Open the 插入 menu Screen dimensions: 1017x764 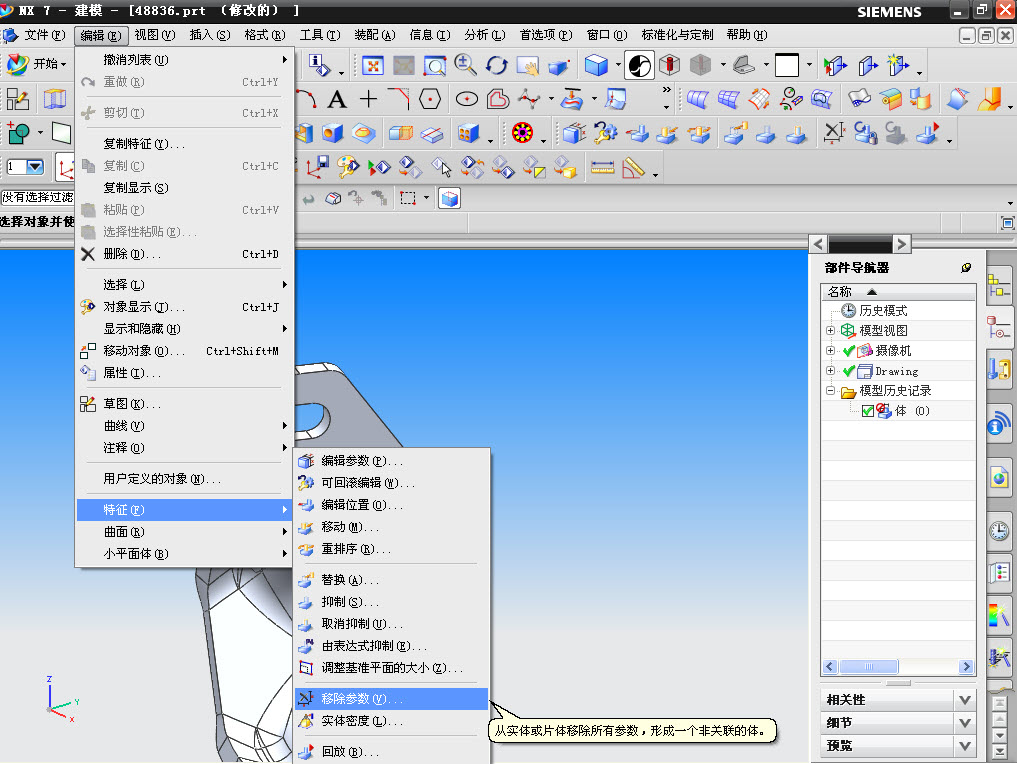click(209, 35)
